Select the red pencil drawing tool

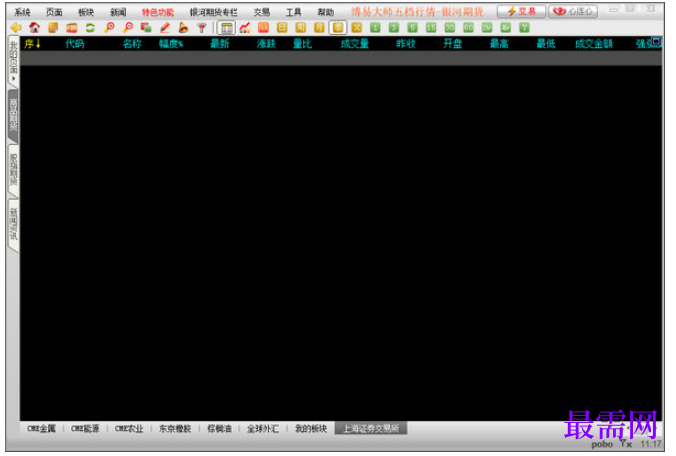(x=165, y=28)
